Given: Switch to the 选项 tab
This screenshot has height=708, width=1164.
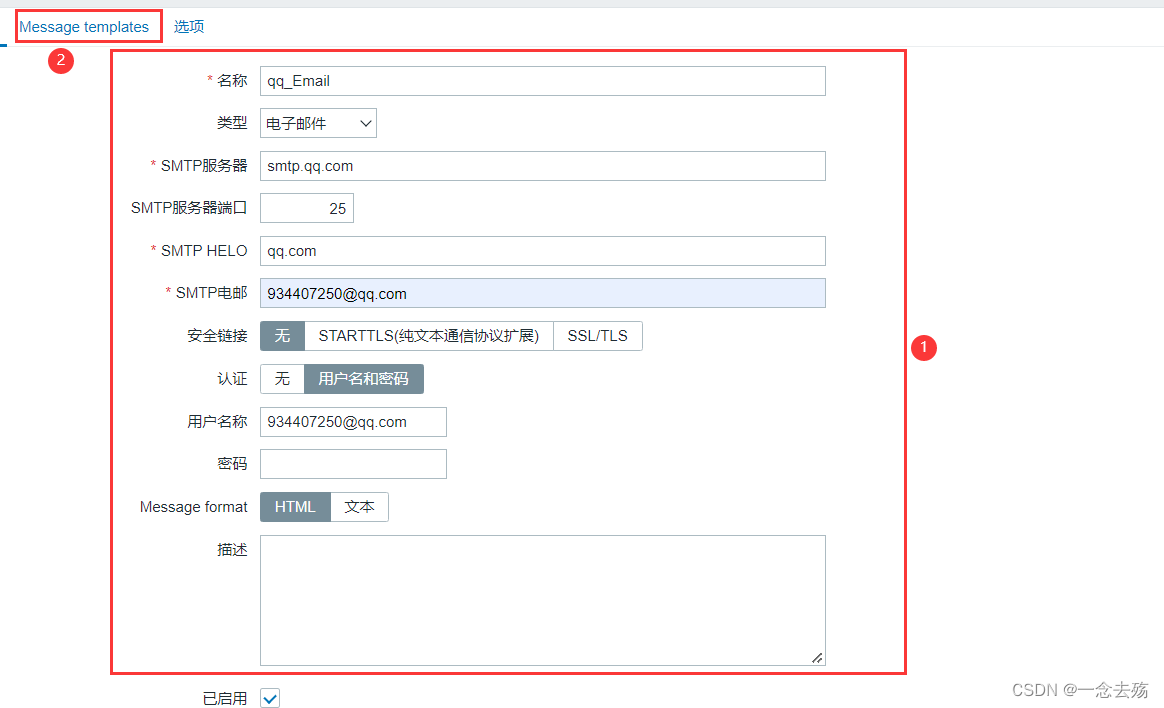Looking at the screenshot, I should pos(189,27).
